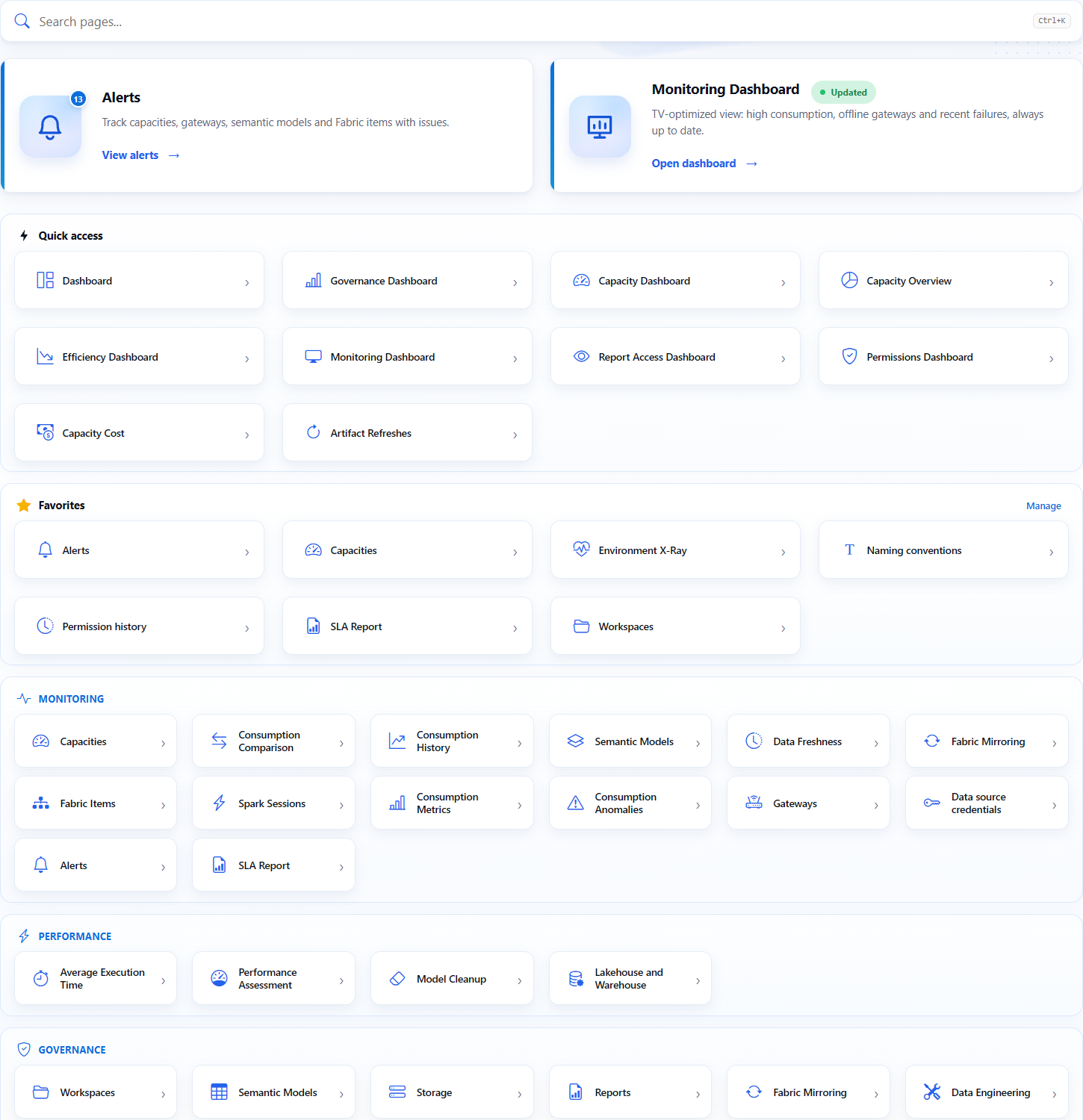Click the chevron on the Consumption Metrics card
The width and height of the screenshot is (1083, 1120).
point(520,806)
